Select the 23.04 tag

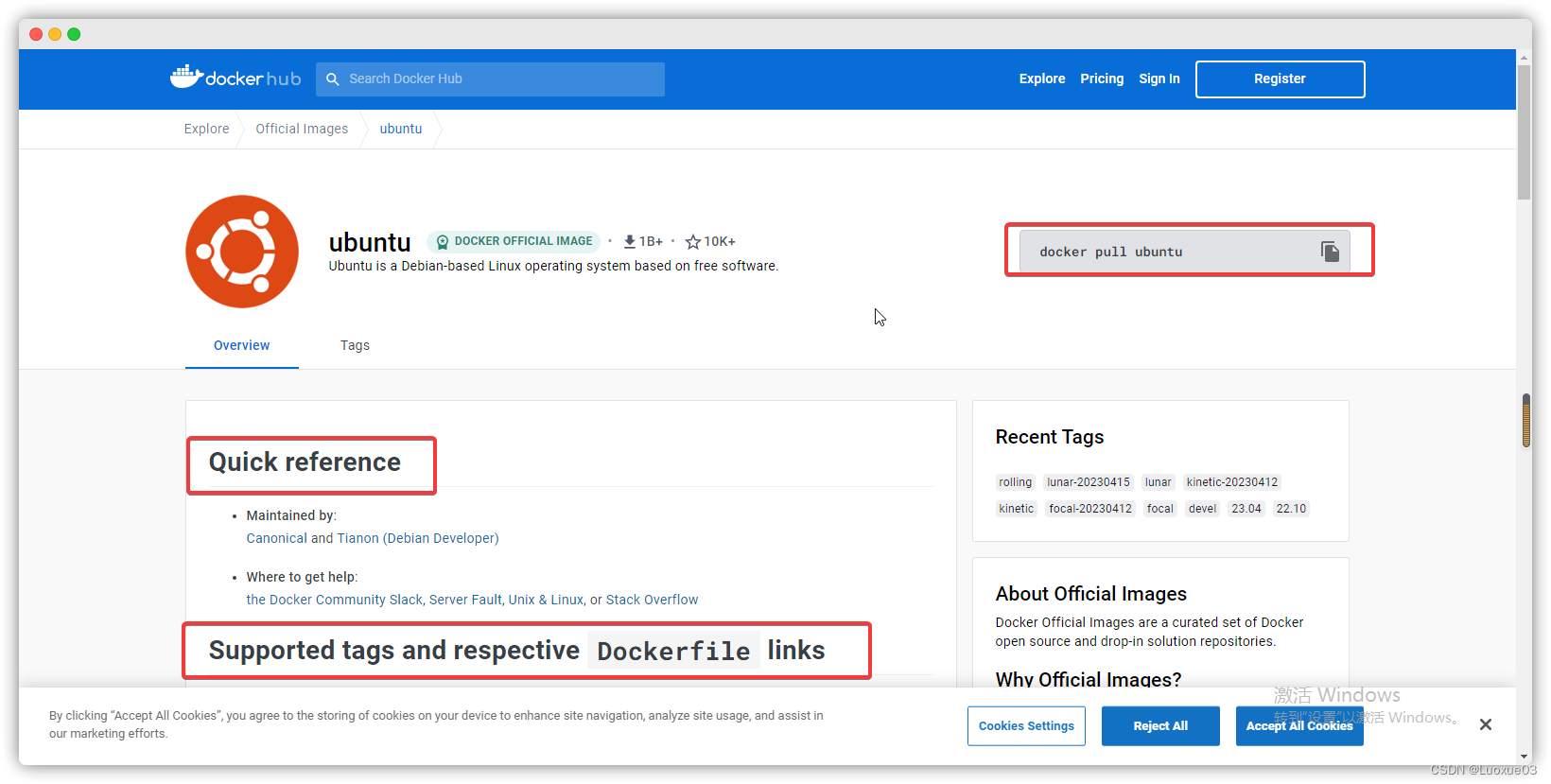click(1246, 509)
